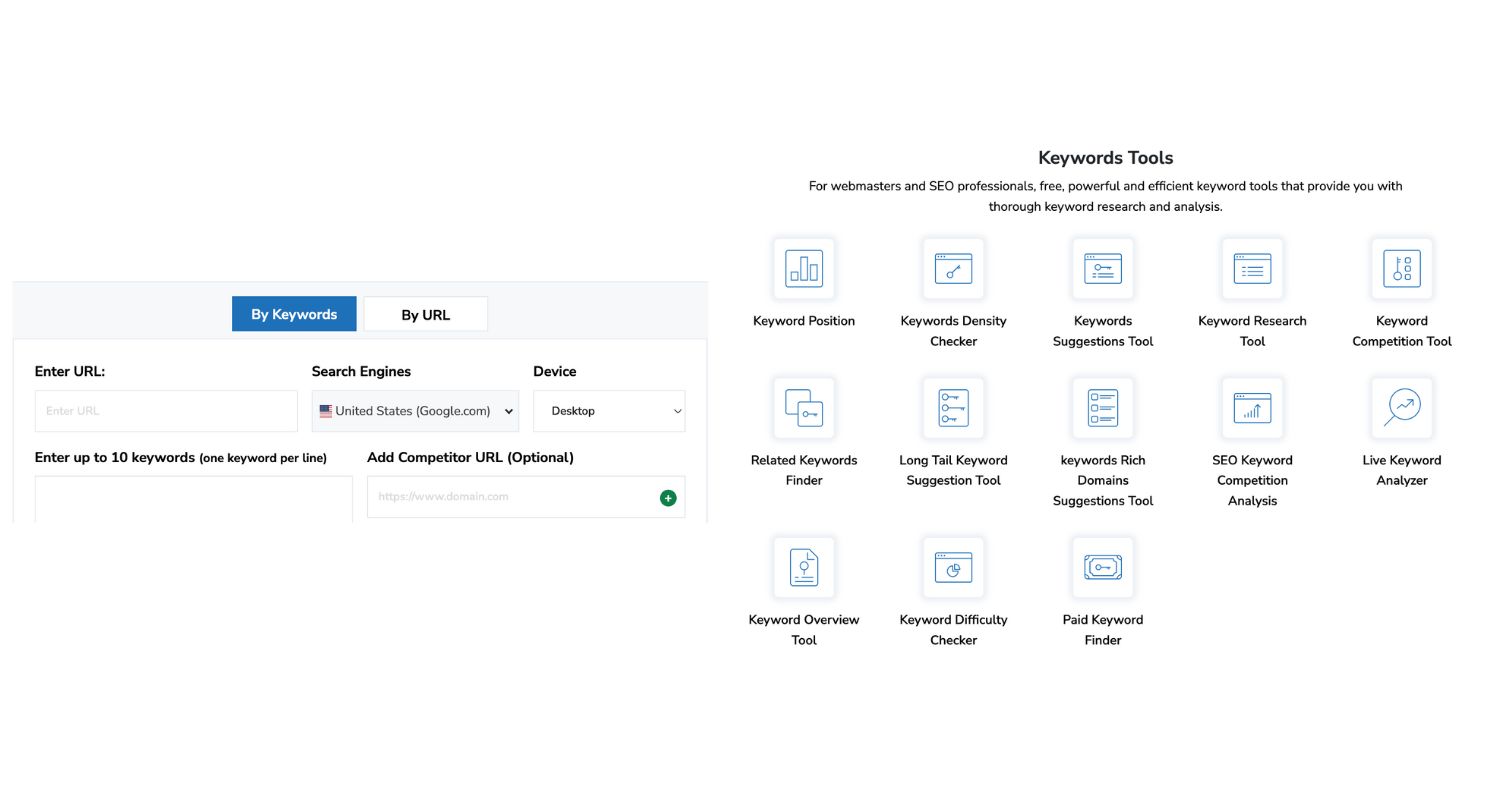Focus the competitor URL text field
Screen dimensions: 1500x800
[510, 497]
